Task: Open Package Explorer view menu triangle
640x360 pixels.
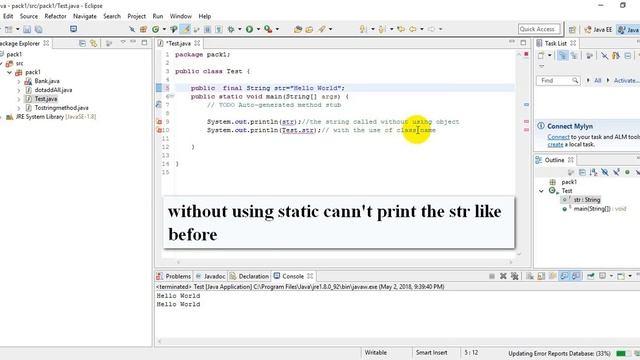Action: tap(123, 42)
